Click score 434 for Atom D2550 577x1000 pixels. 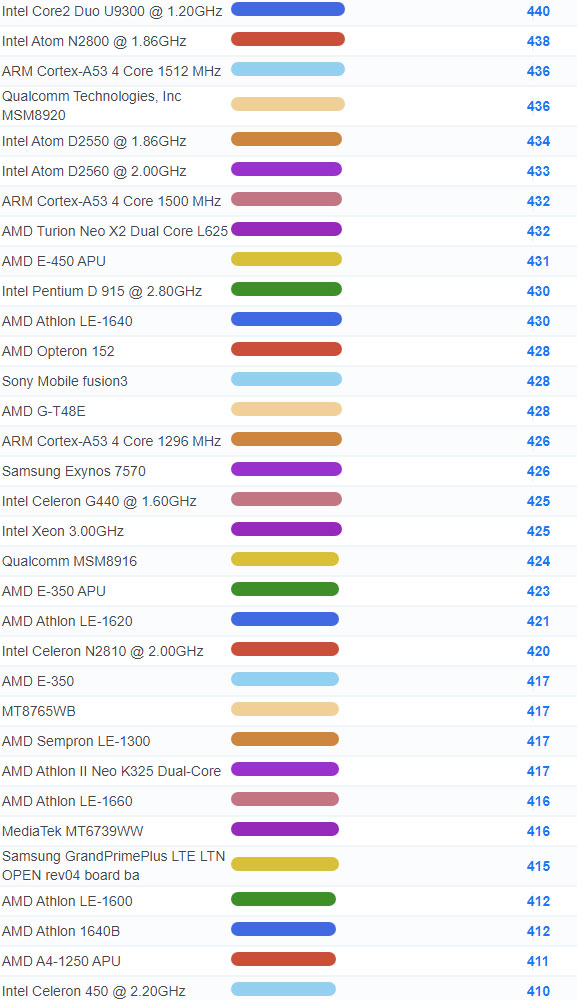[538, 141]
